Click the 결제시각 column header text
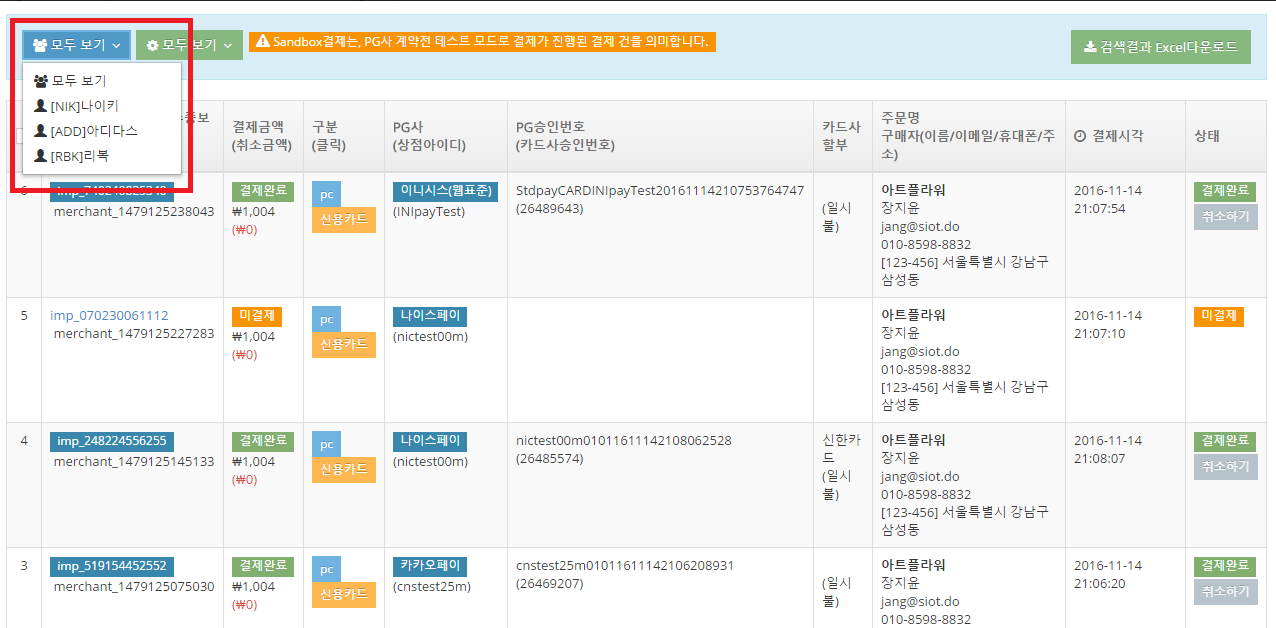The height and width of the screenshot is (628, 1276). tap(1118, 136)
